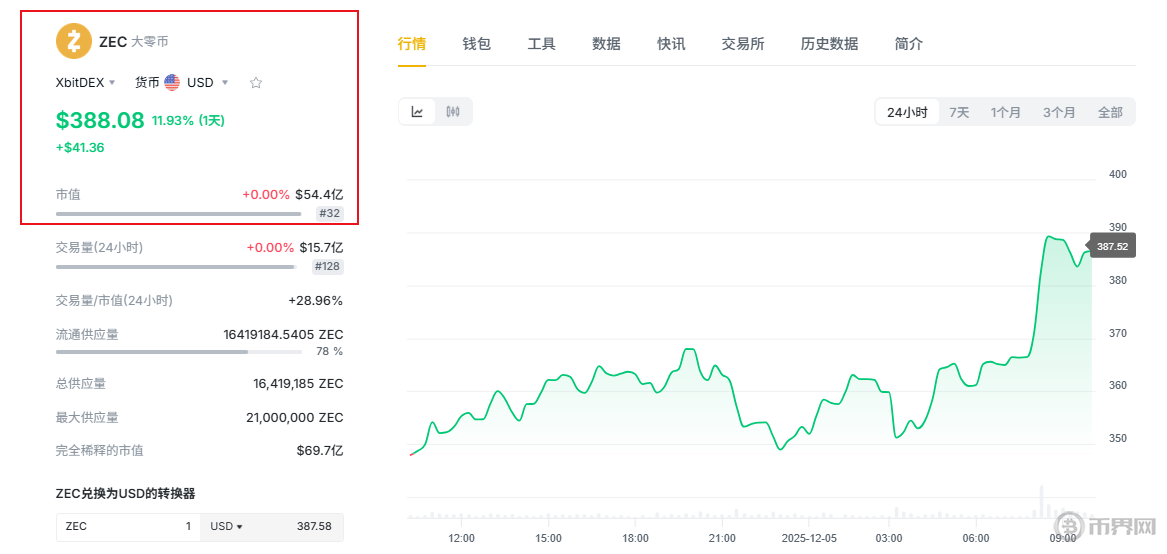Select the 24小时 time range
This screenshot has width=1167, height=554.
pyautogui.click(x=907, y=112)
